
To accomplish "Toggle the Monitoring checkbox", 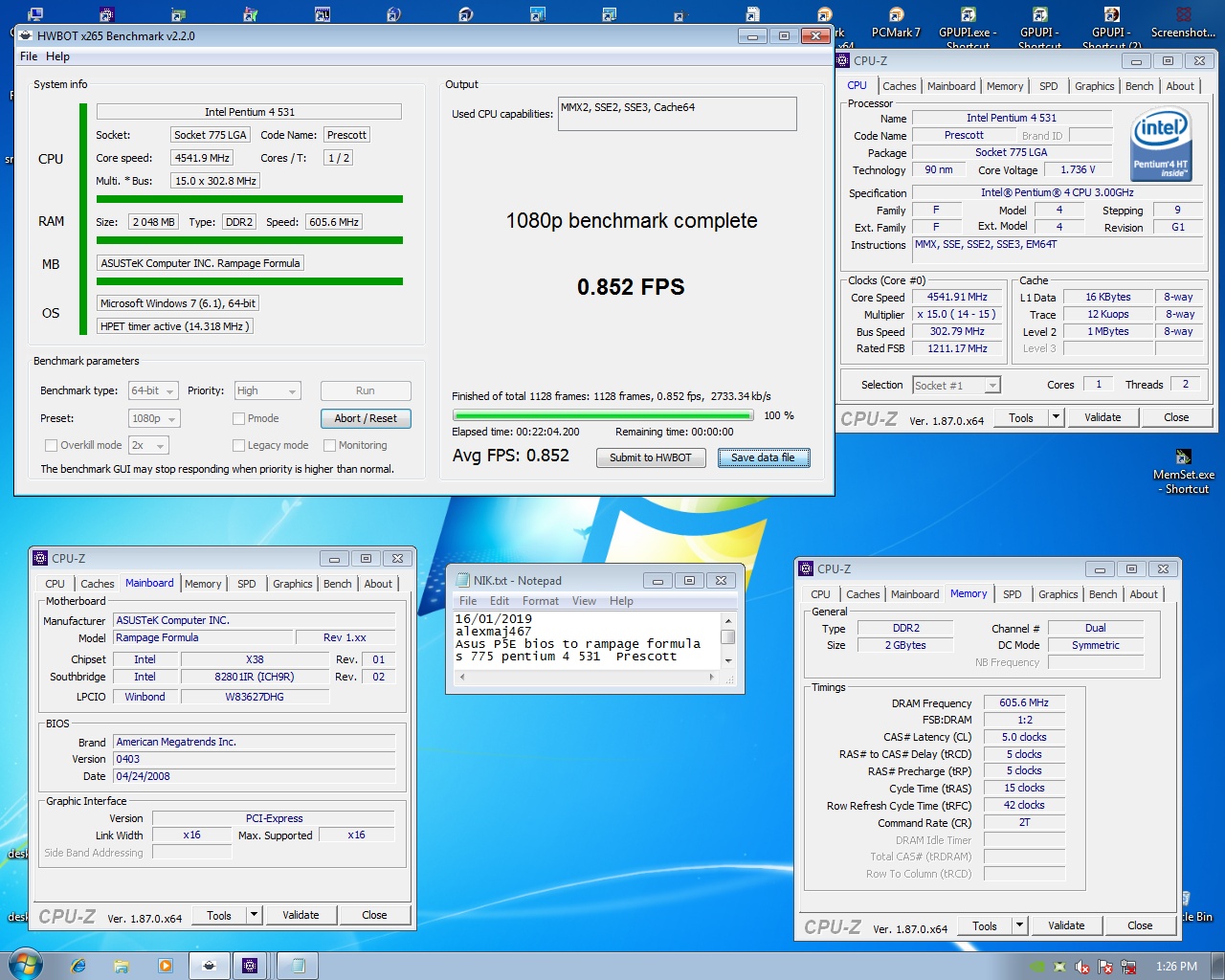I will [330, 445].
